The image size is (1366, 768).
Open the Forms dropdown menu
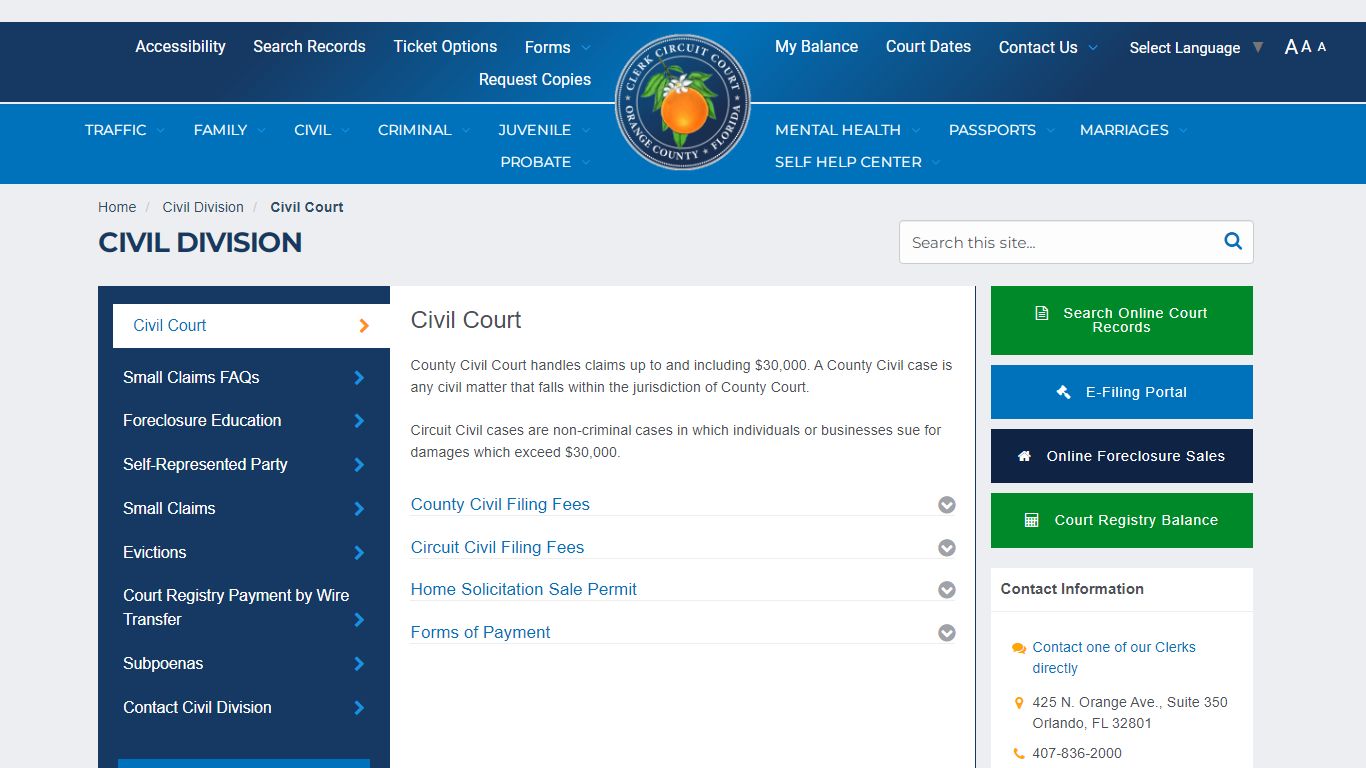557,47
